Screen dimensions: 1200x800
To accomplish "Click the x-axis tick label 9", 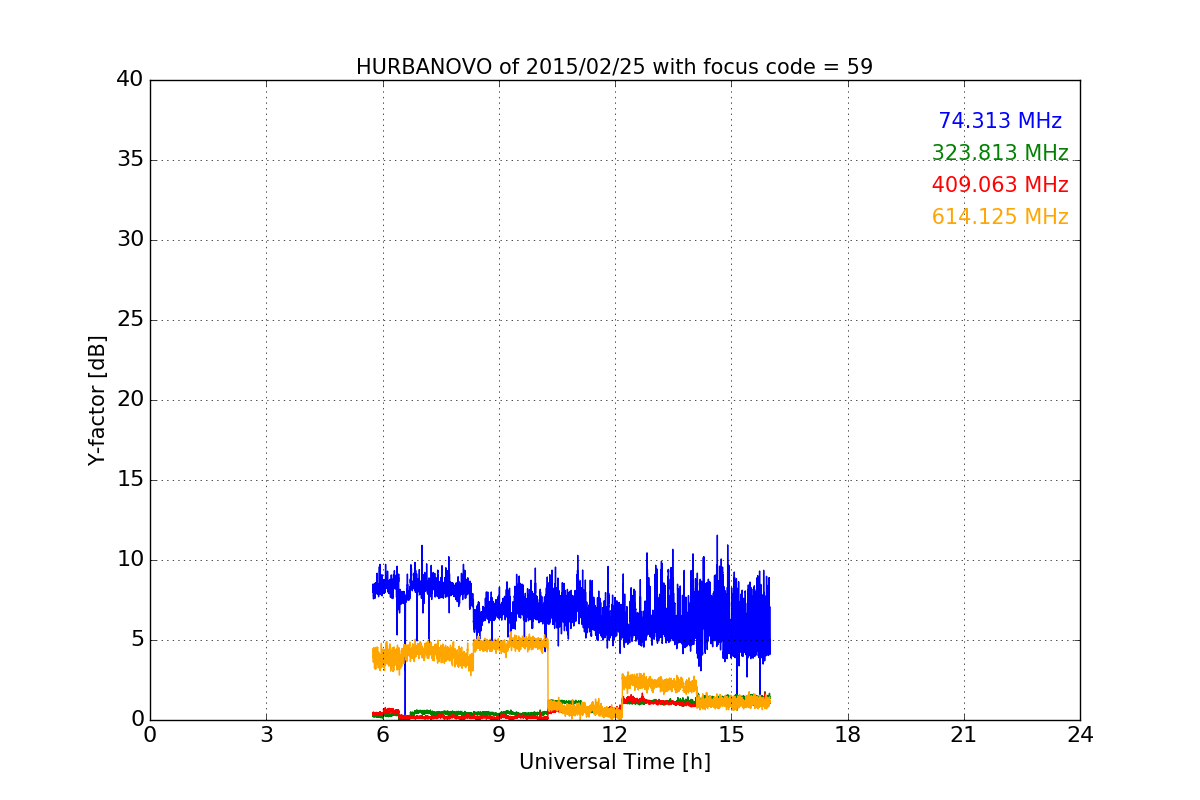I will pyautogui.click(x=499, y=735).
